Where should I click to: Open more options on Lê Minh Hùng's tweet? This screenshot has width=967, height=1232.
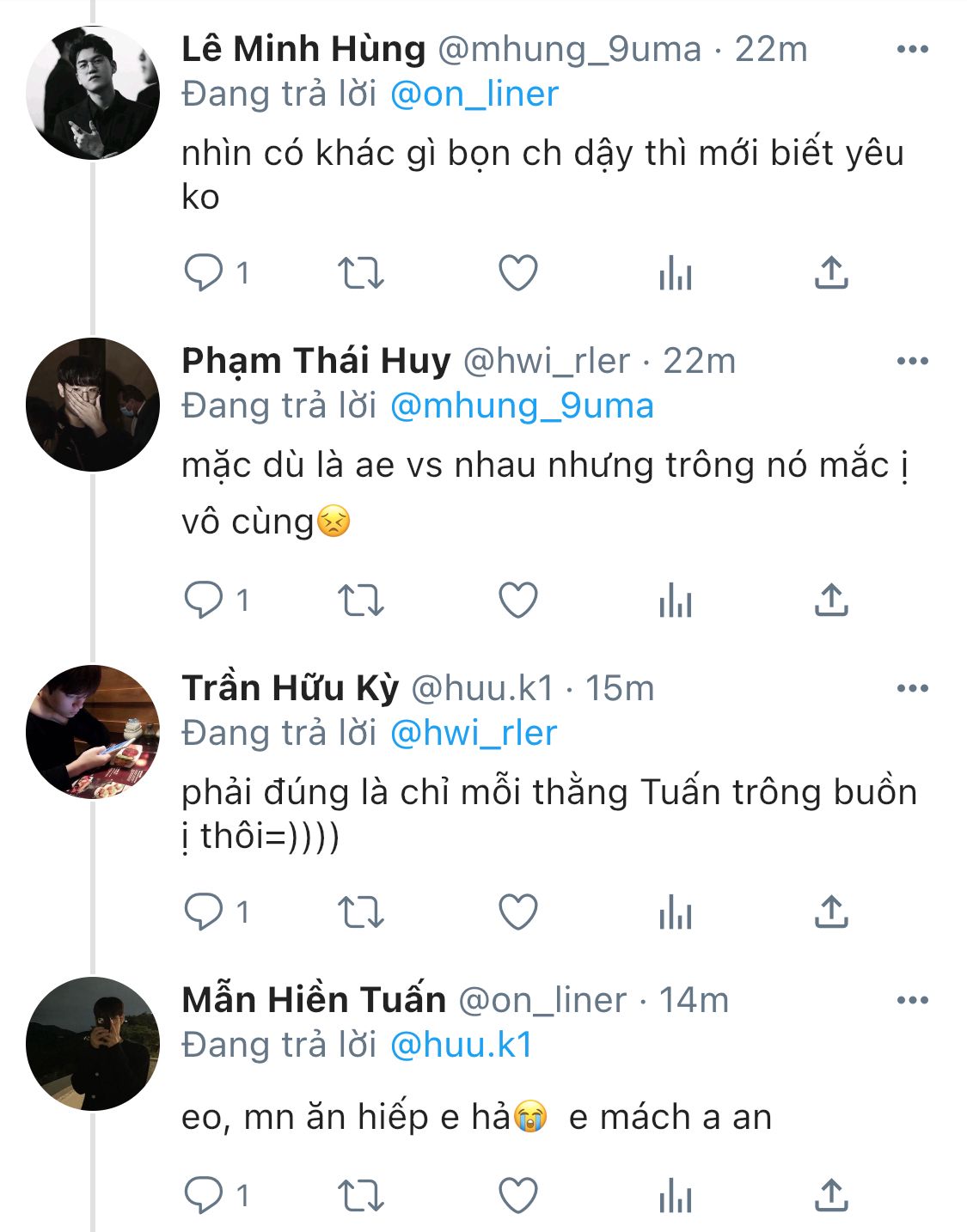(x=912, y=49)
